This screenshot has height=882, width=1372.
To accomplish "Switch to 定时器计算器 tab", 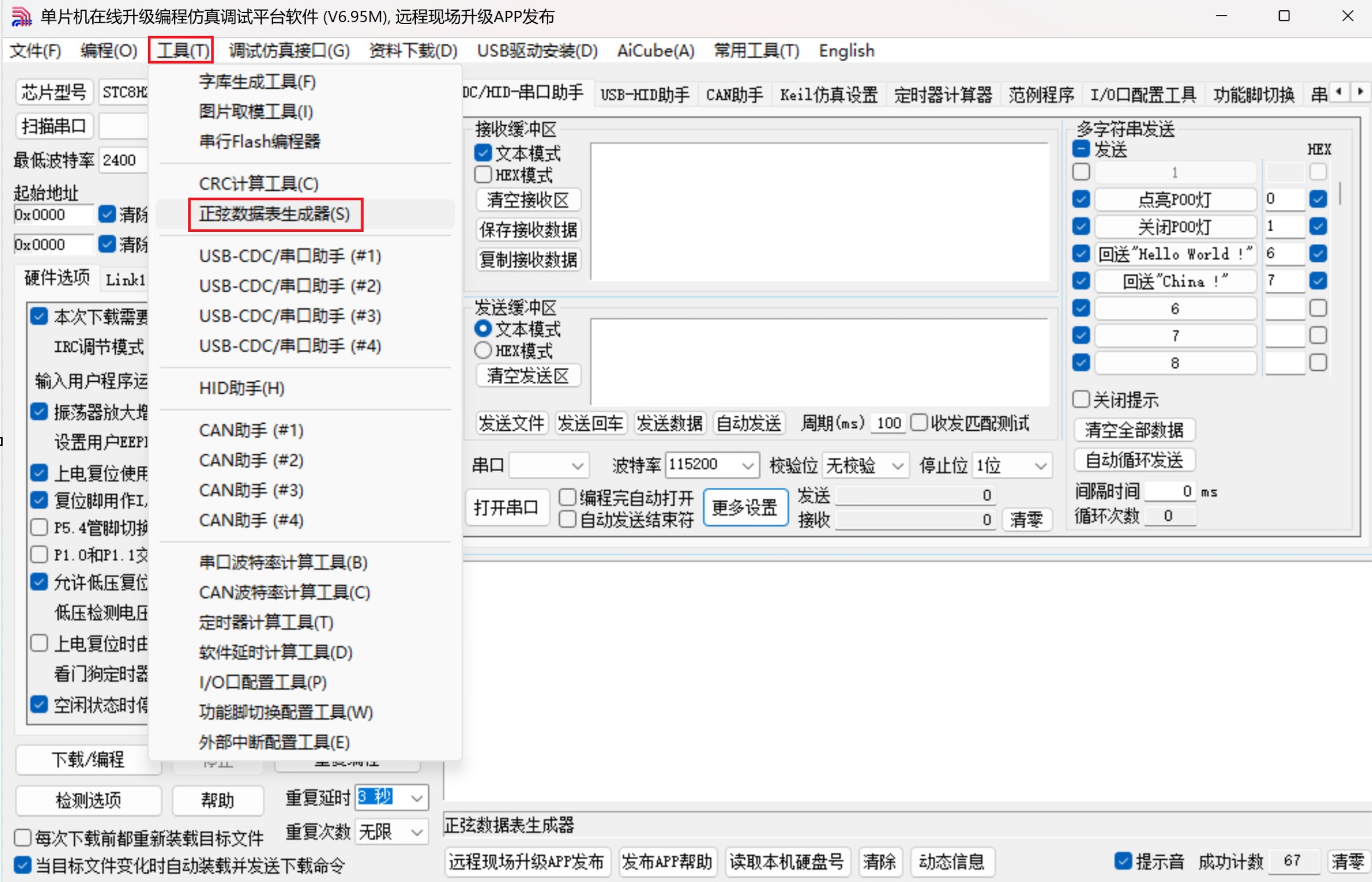I will point(943,95).
